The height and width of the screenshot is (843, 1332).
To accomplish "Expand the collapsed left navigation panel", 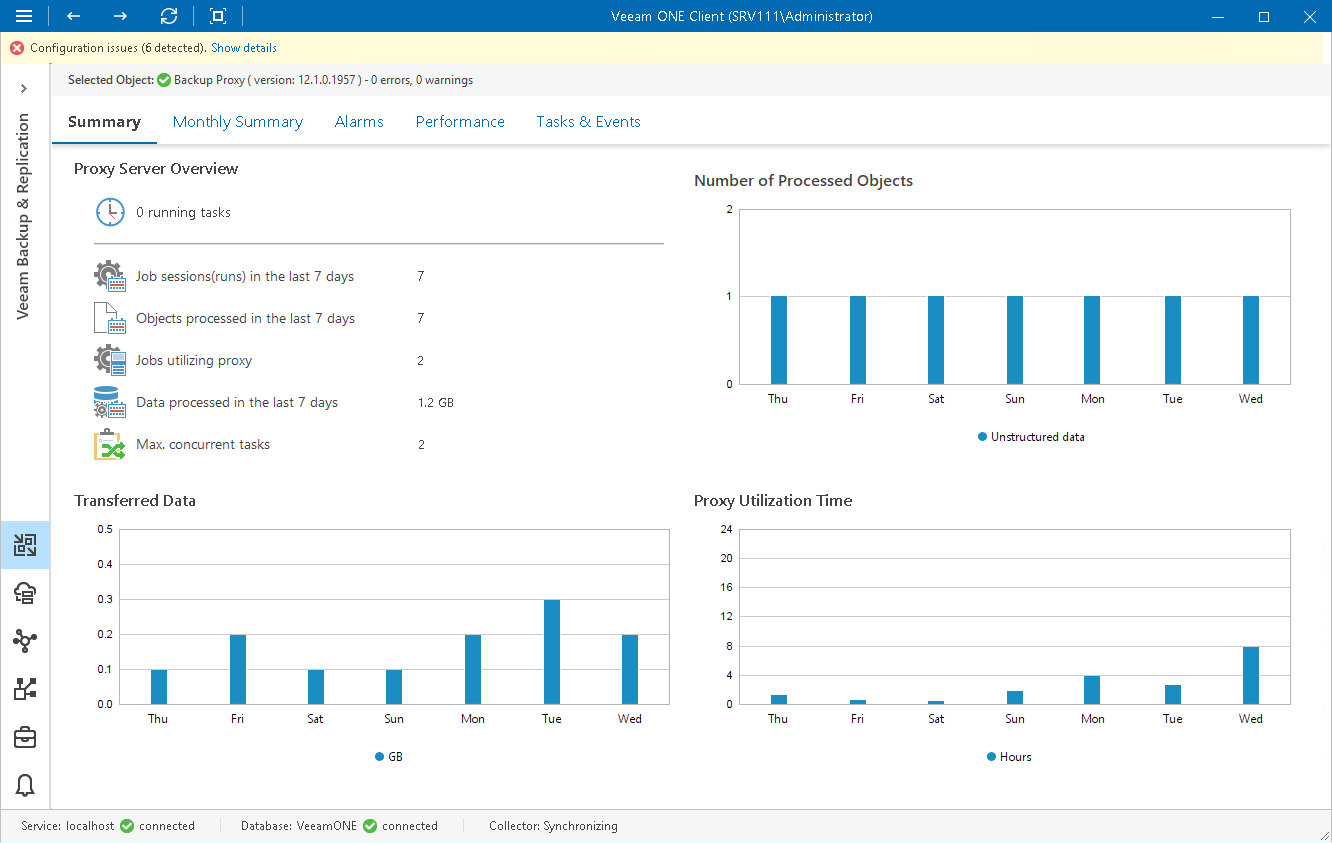I will click(24, 88).
